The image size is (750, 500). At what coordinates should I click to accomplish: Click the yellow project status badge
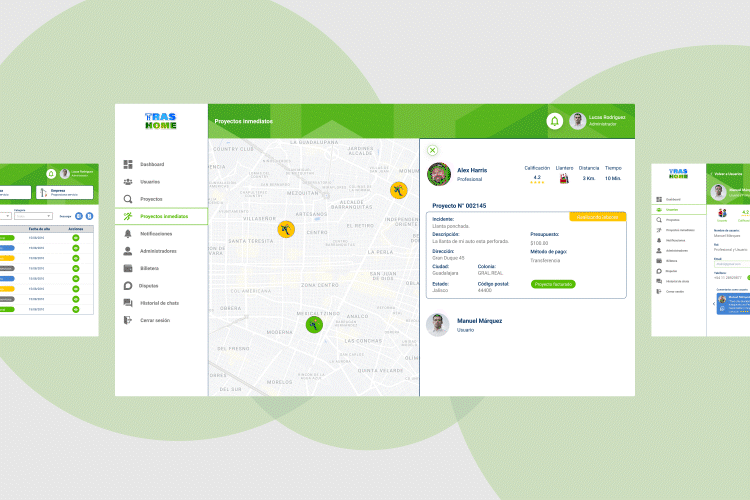598,216
